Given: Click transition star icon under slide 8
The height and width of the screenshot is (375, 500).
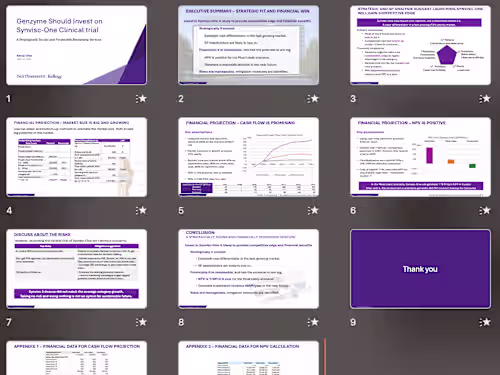Looking at the screenshot, I should tap(313, 322).
